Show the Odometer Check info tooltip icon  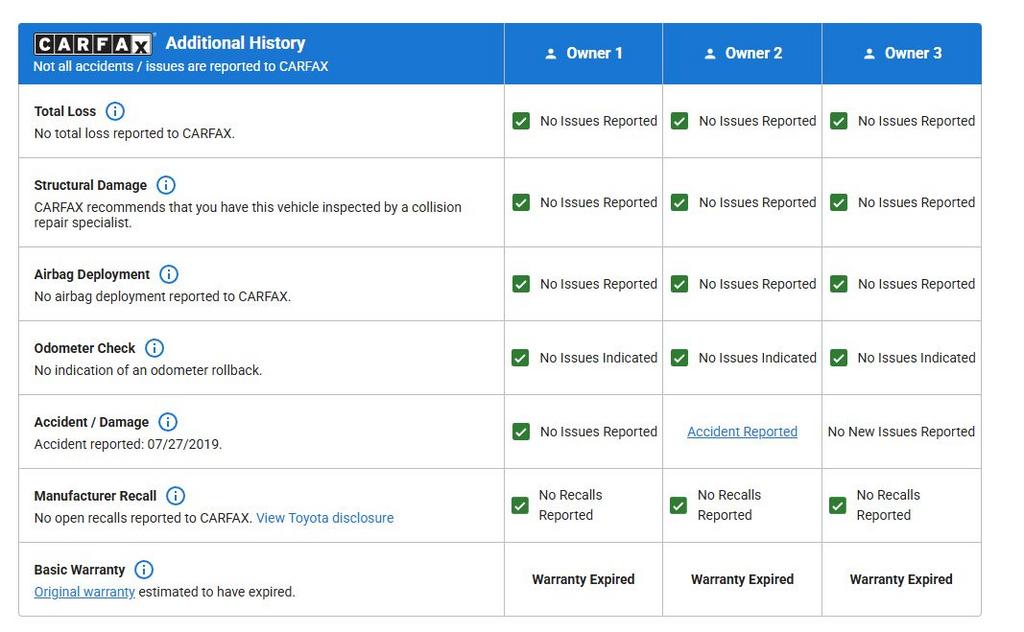coord(154,348)
